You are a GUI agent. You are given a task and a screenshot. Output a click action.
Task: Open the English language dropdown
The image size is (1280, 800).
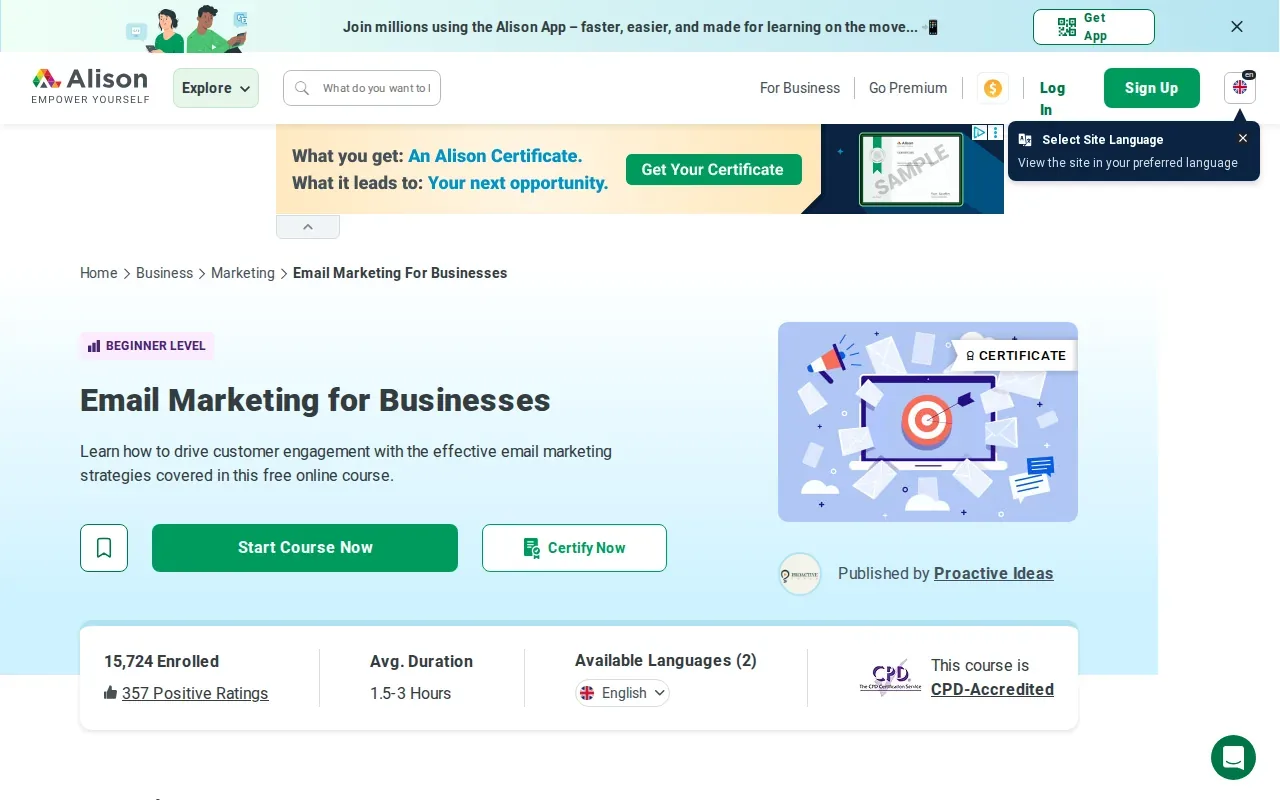[x=622, y=693]
